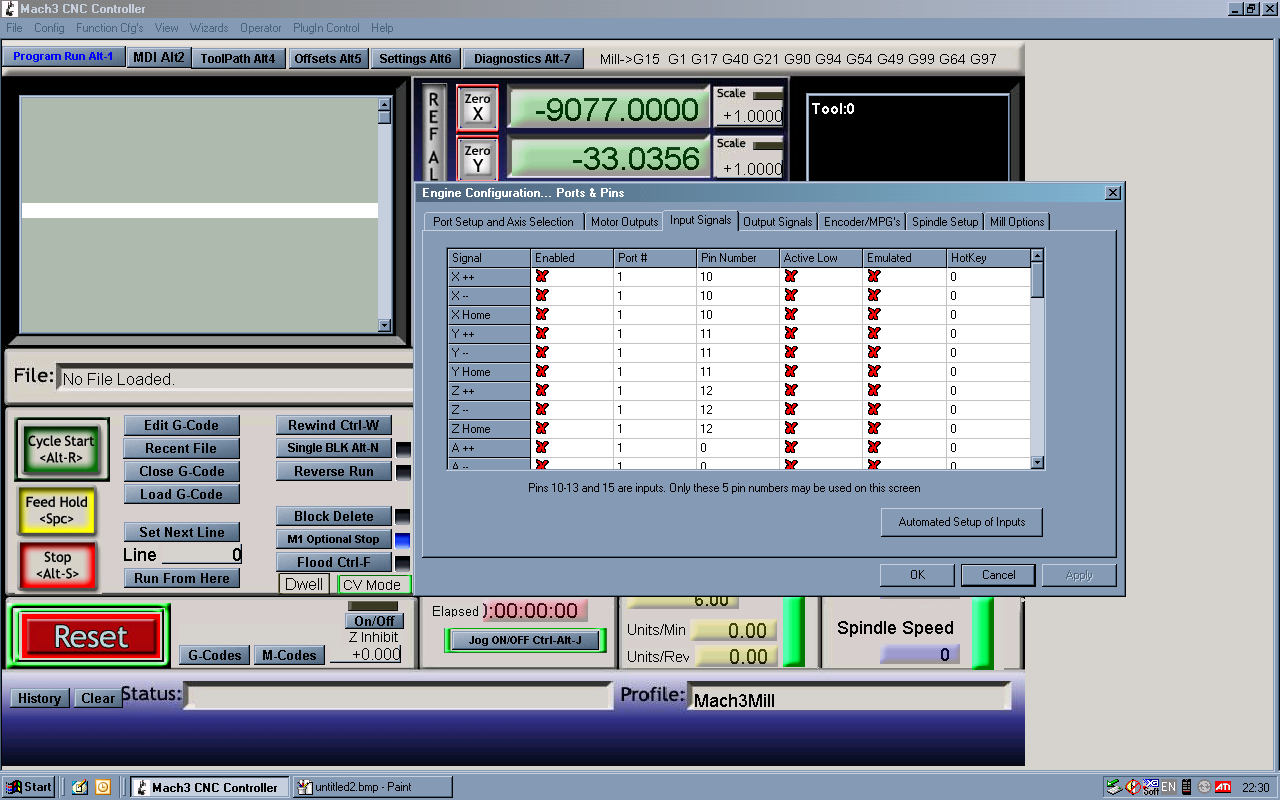The image size is (1280, 800).
Task: Click the Zero X axis button
Action: point(477,108)
